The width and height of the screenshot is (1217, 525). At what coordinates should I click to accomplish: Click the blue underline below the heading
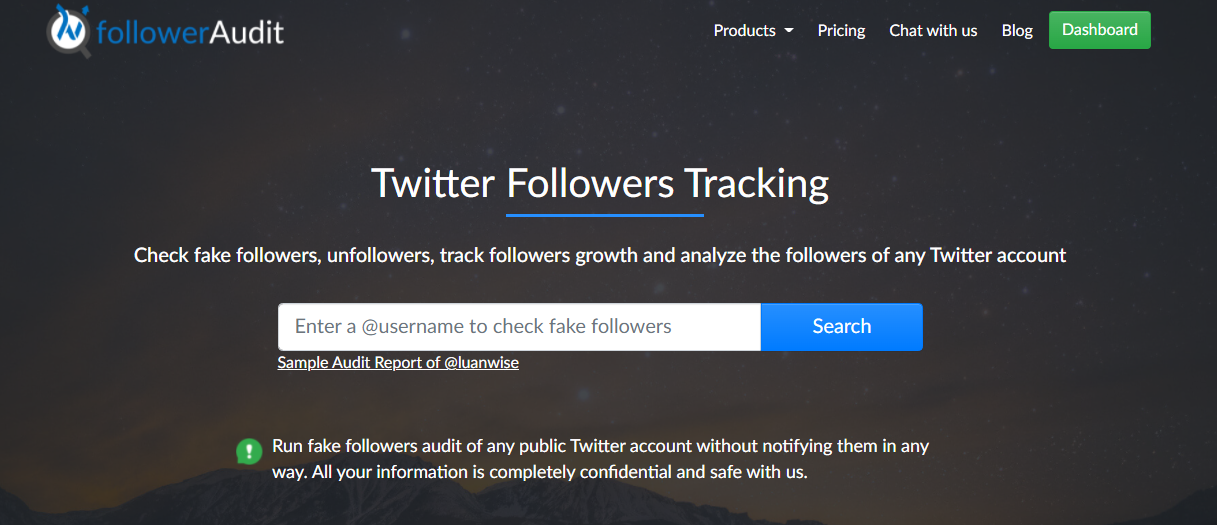pos(605,214)
